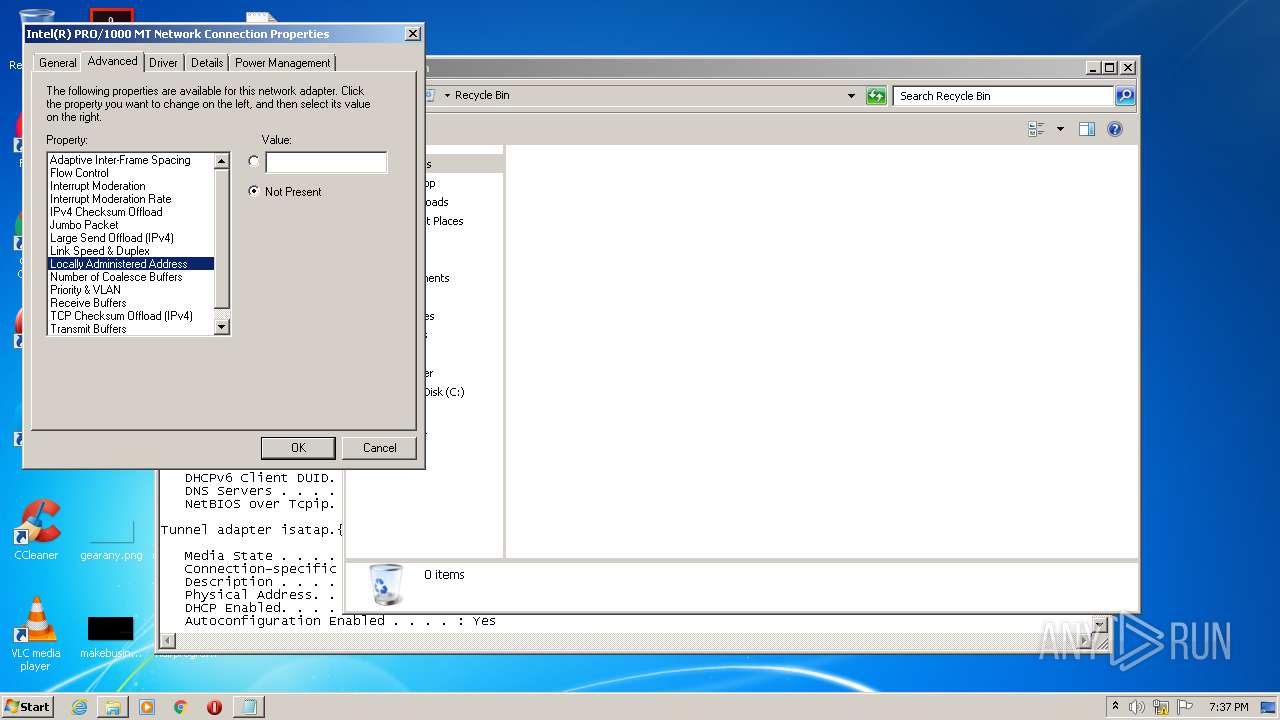Open the Details tab
The height and width of the screenshot is (720, 1280).
(207, 62)
